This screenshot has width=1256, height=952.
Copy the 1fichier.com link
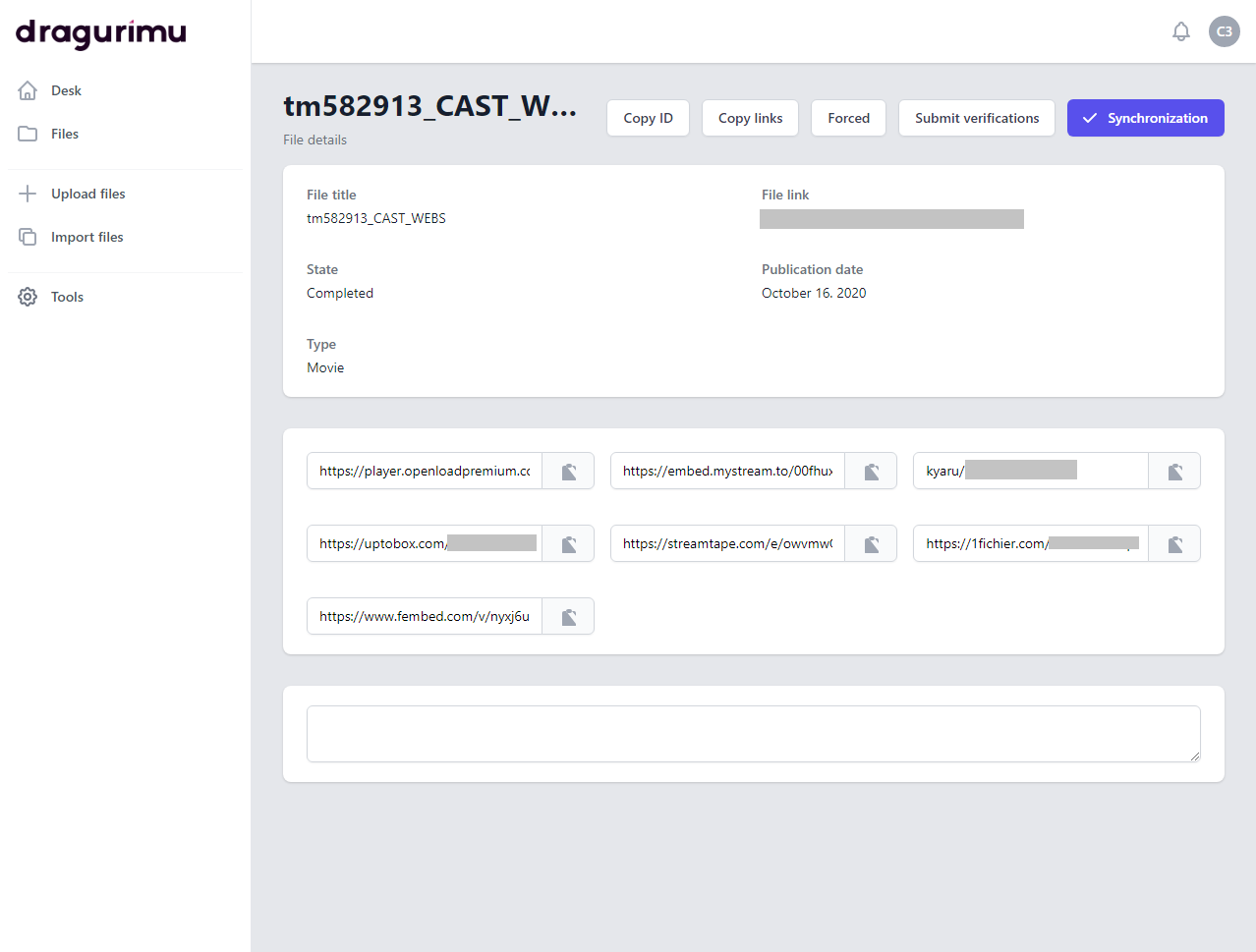(x=1174, y=544)
